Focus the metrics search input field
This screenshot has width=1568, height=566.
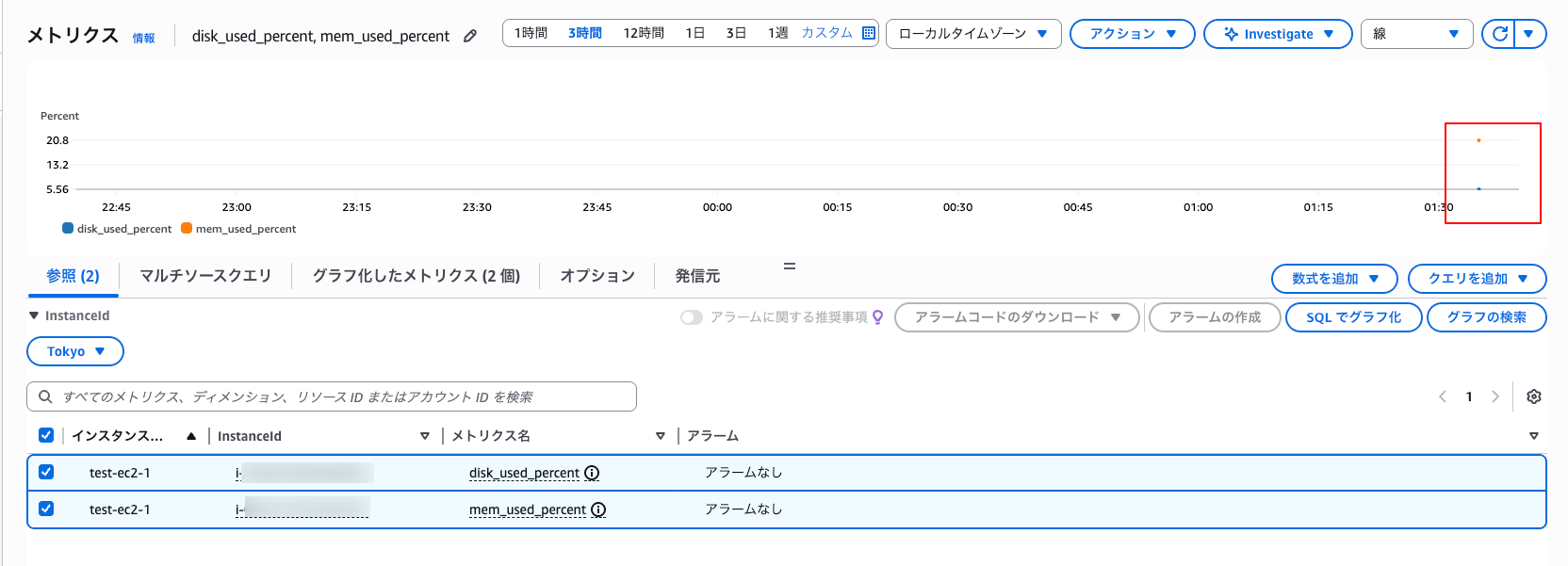pos(339,396)
